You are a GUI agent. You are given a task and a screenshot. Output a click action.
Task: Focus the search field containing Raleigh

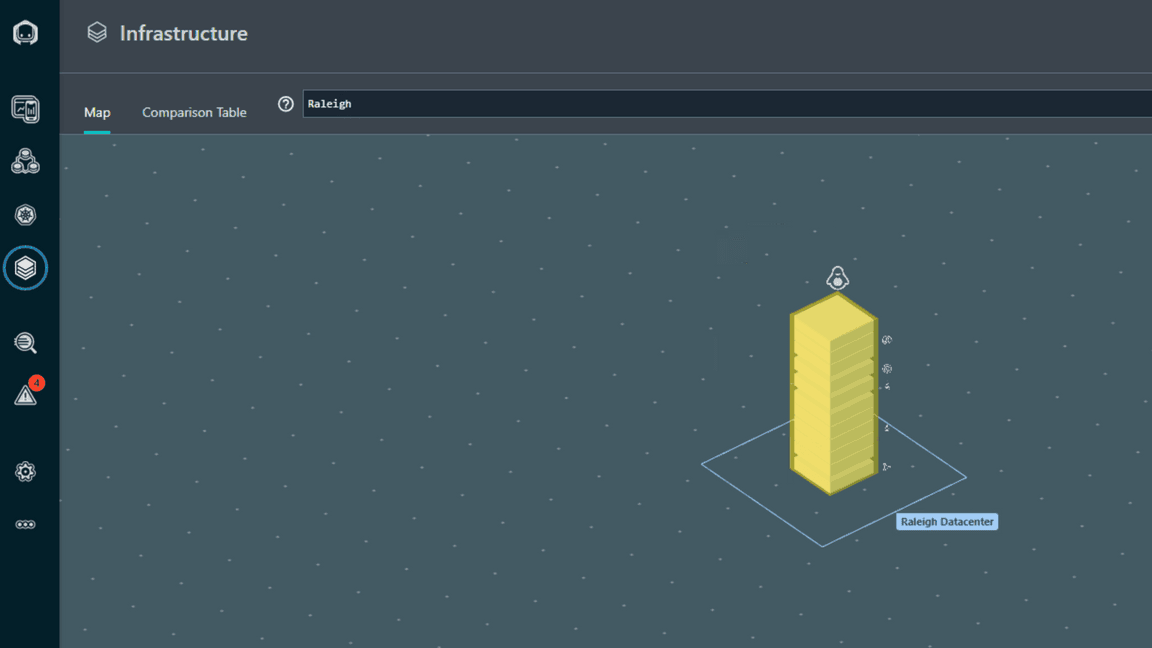pyautogui.click(x=720, y=104)
